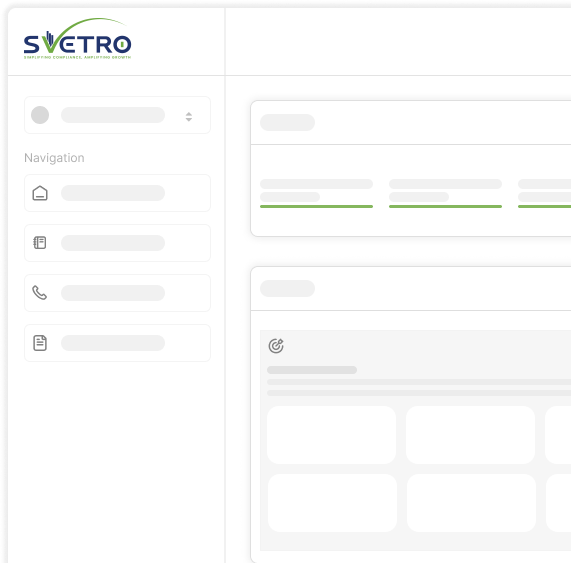The height and width of the screenshot is (563, 571).
Task: Click the target goal icon in lower card
Action: tap(276, 346)
